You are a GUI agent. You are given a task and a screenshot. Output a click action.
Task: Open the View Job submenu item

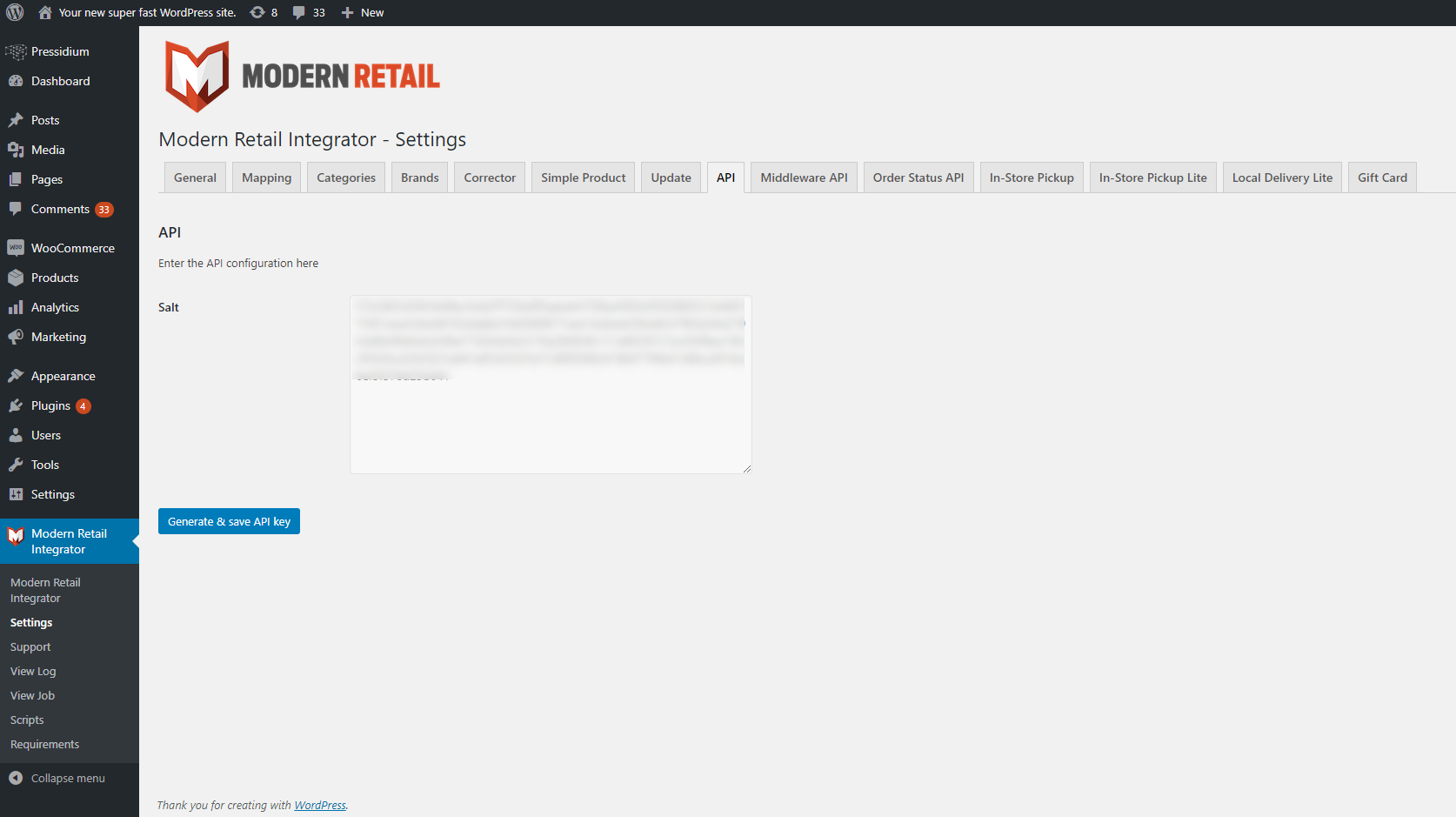click(x=32, y=695)
